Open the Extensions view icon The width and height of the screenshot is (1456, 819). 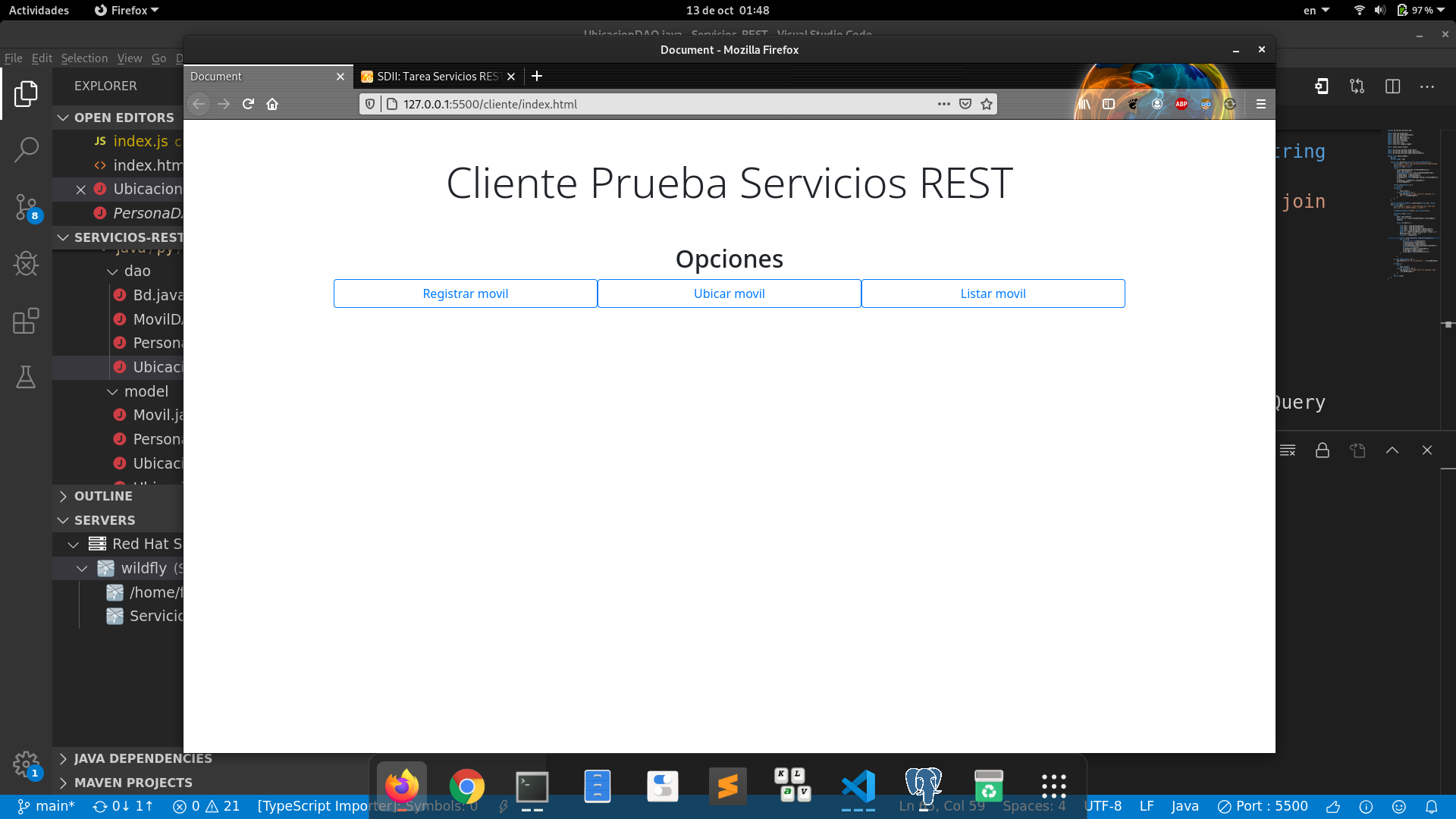(x=26, y=321)
